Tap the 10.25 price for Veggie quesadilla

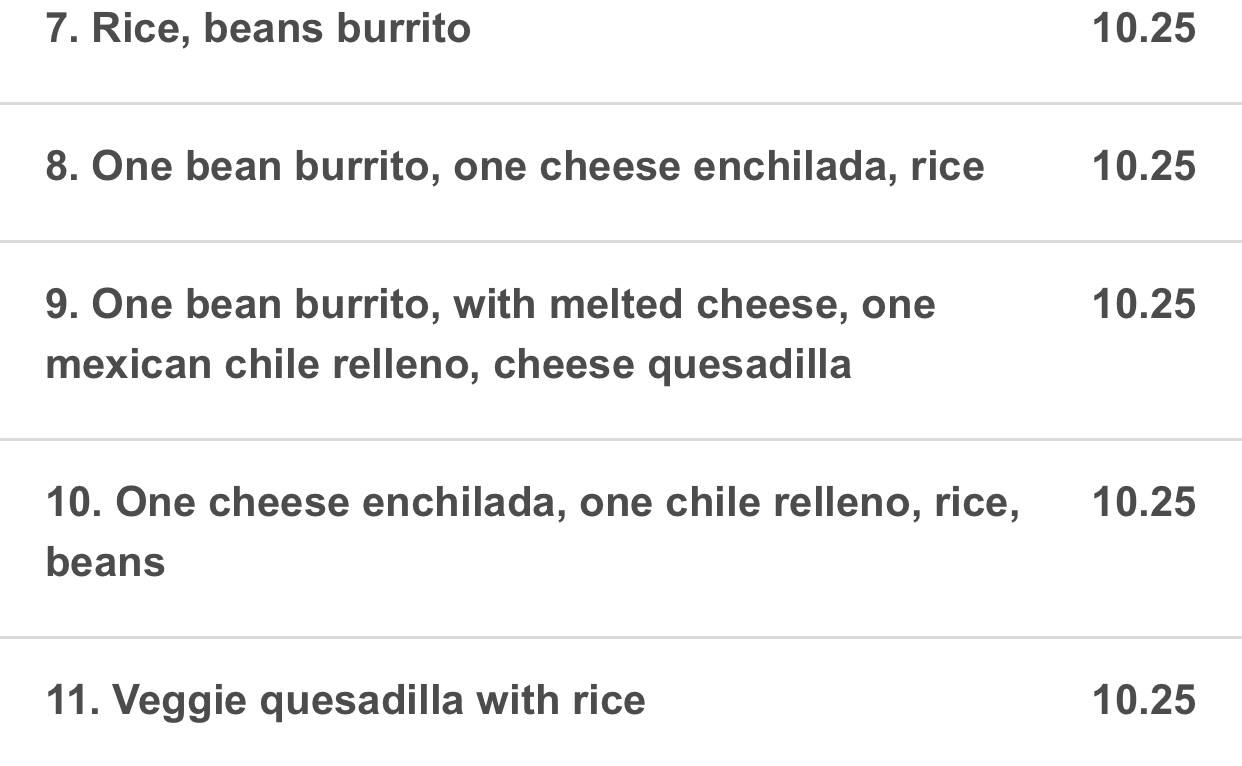[x=1143, y=700]
